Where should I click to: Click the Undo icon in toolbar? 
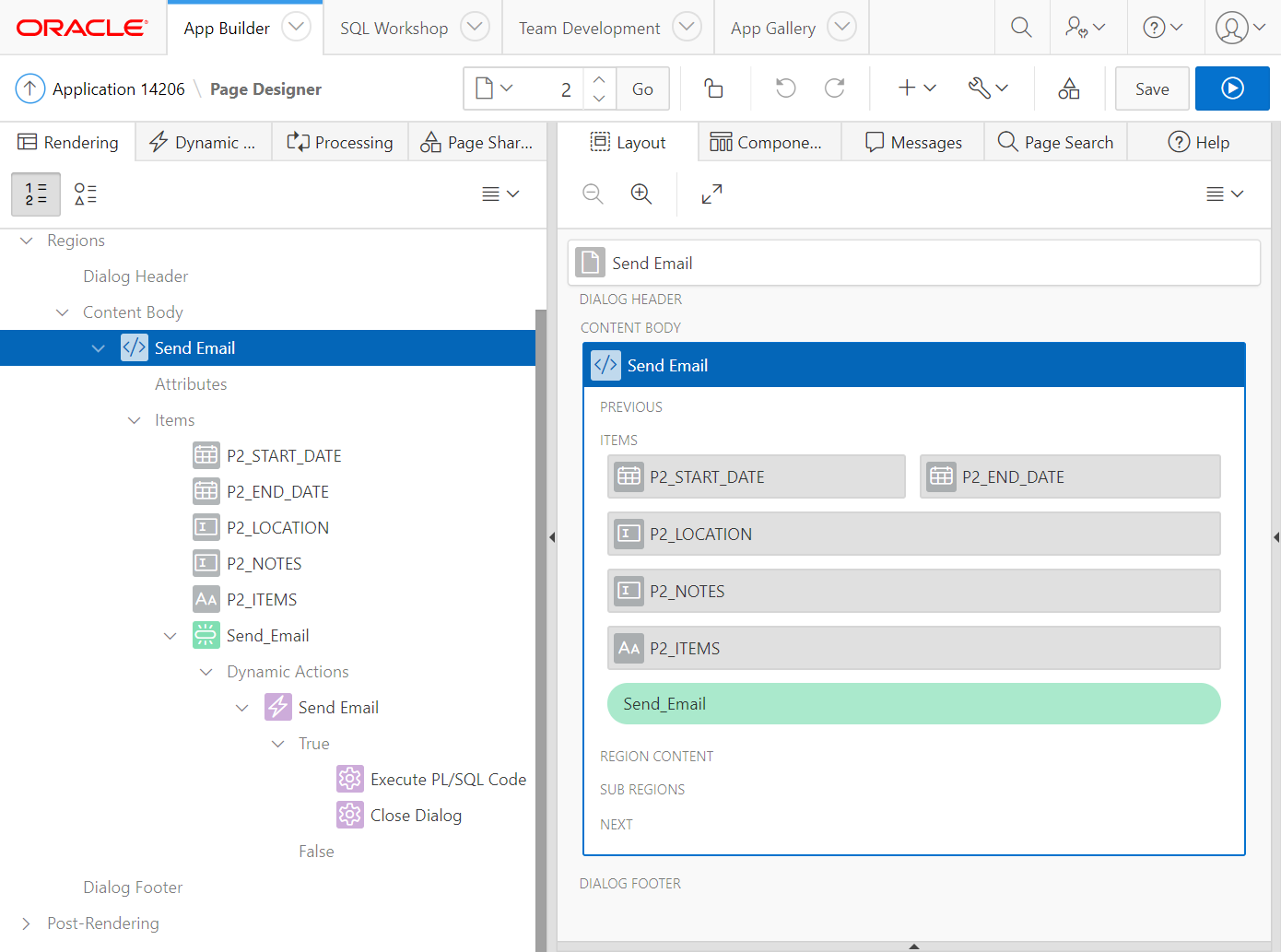click(785, 88)
